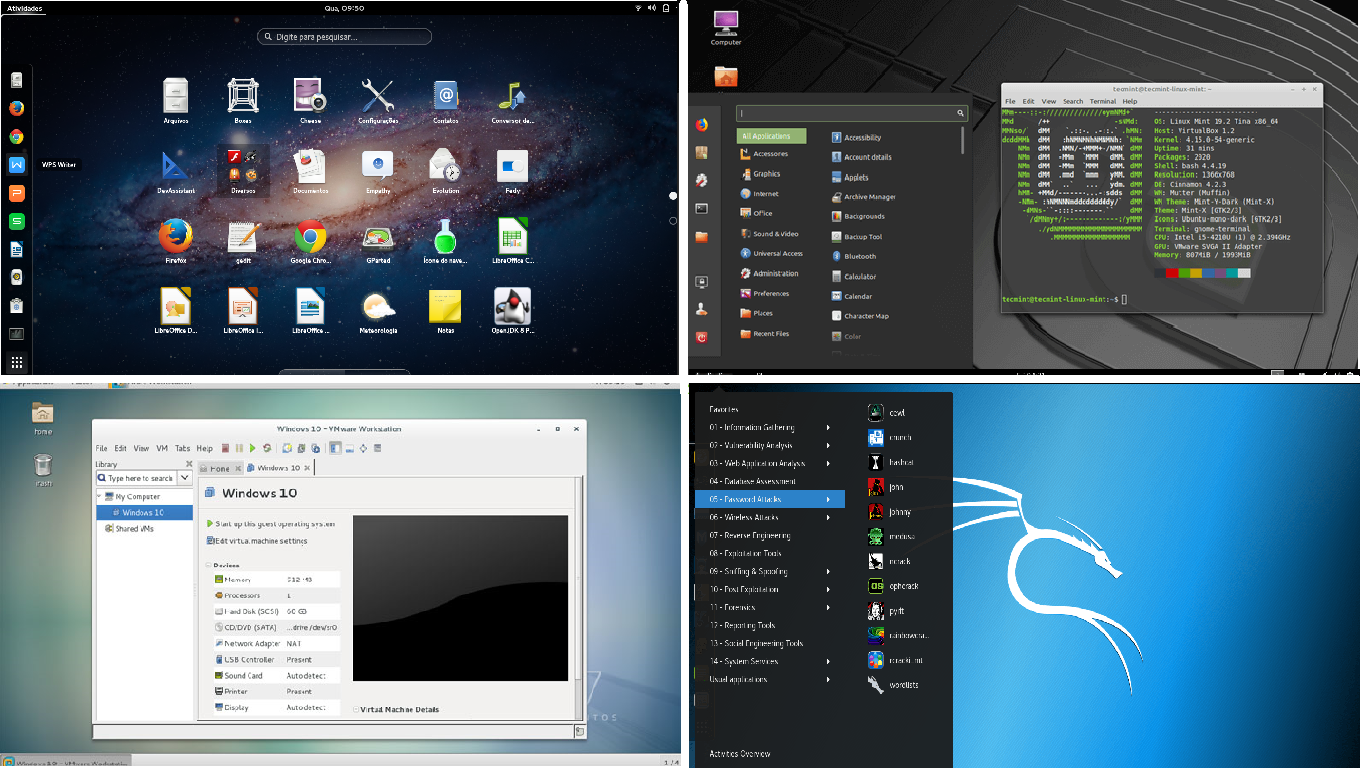The width and height of the screenshot is (1360, 768).
Task: Collapse Devices section in VMware
Action: [208, 566]
